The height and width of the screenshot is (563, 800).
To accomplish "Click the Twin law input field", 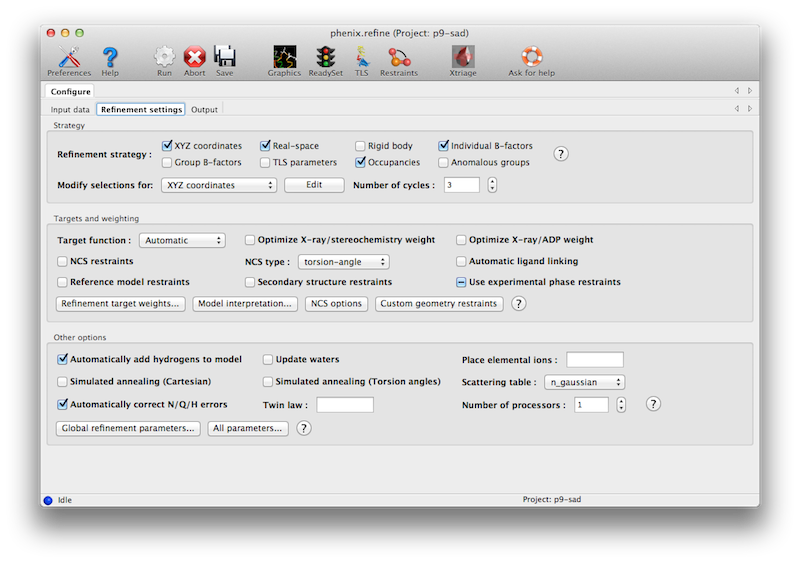I will (x=344, y=405).
